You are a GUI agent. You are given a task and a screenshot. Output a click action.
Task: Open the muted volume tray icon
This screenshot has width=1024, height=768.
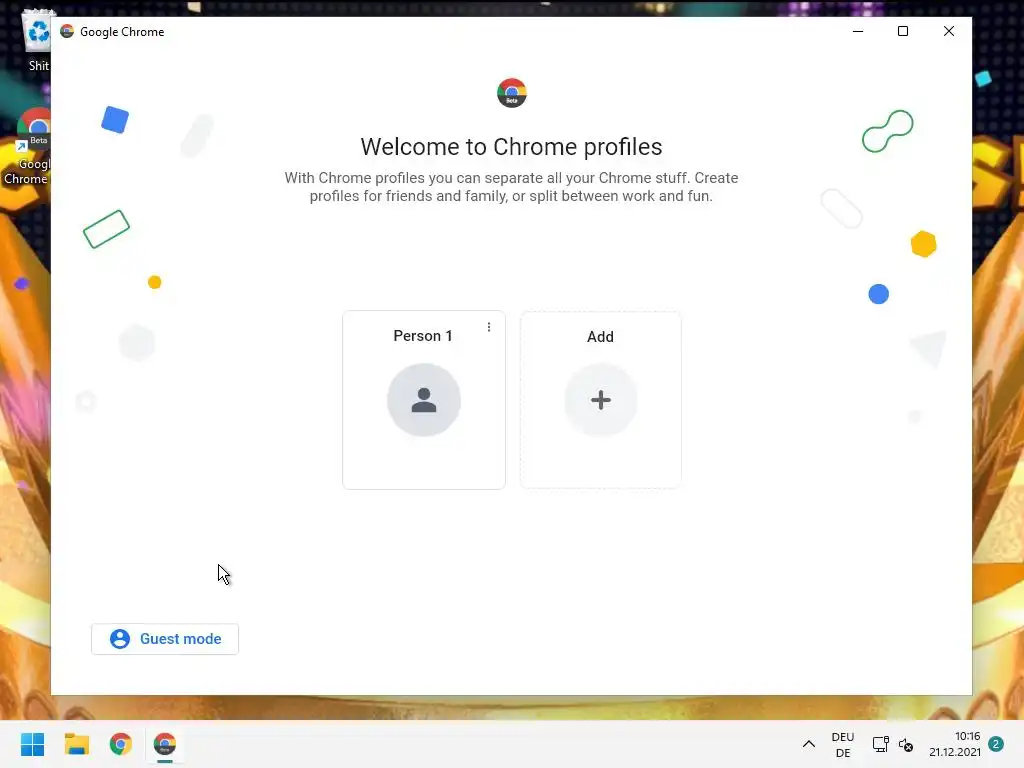coord(906,744)
